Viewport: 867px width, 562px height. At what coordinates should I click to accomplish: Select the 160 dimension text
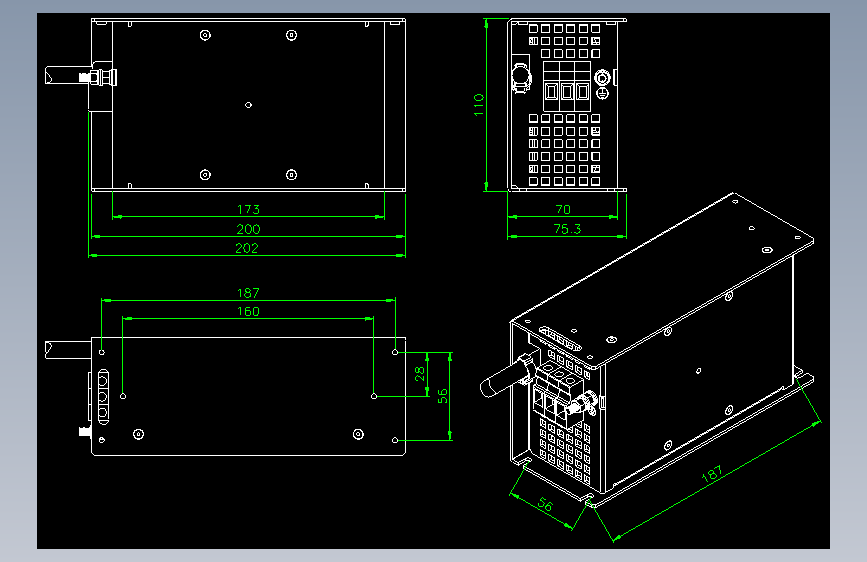pos(248,311)
